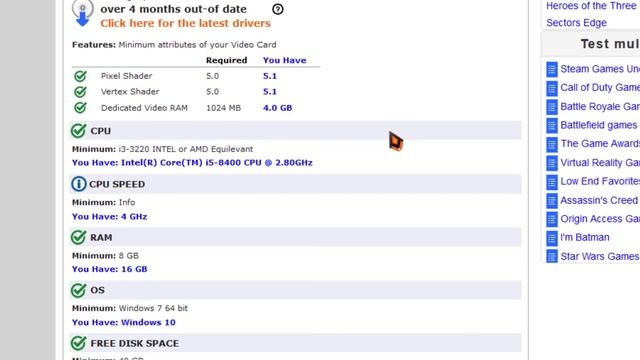This screenshot has height=360, width=640.
Task: Click 'Minimum: Windows 7 64 bit' text
Action: [130, 308]
